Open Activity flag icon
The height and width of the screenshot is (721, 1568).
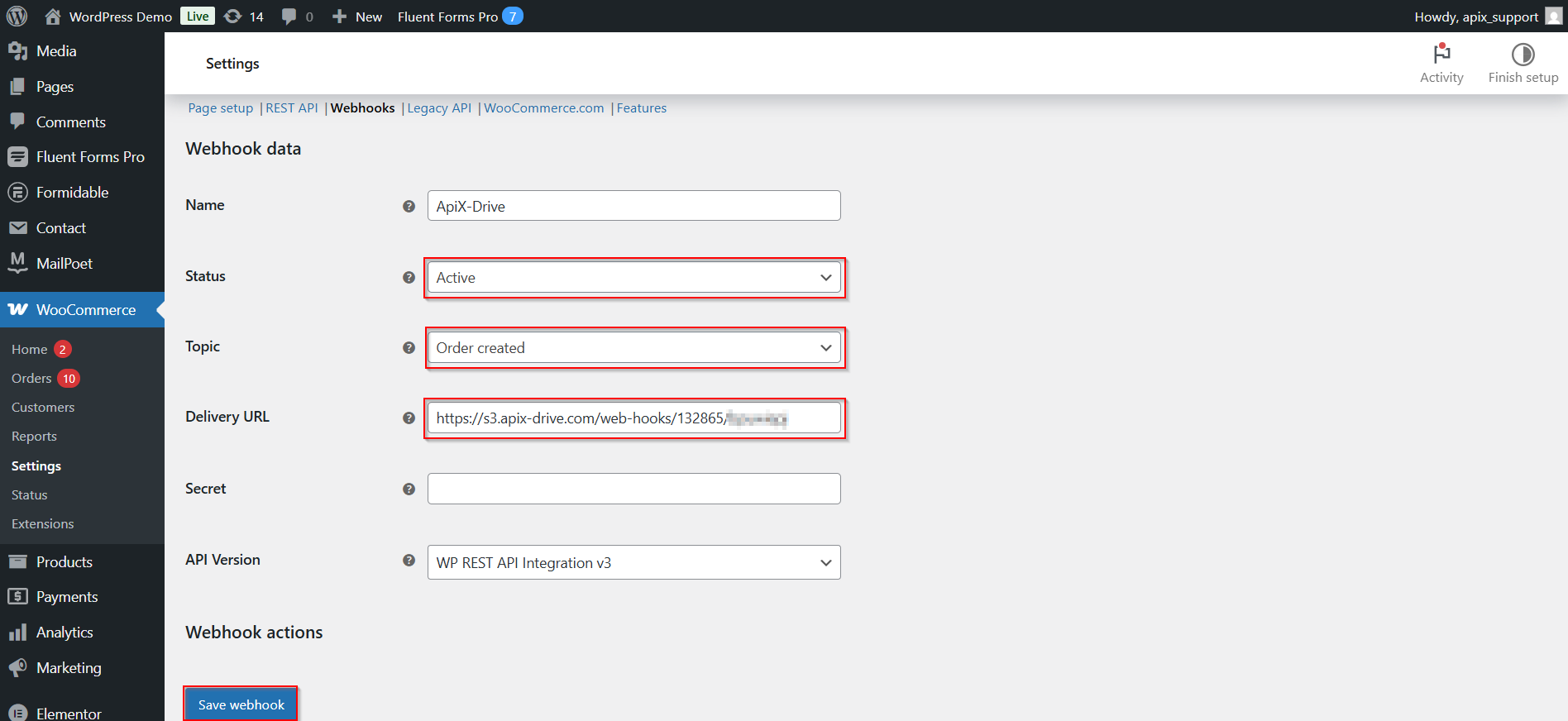pyautogui.click(x=1441, y=54)
